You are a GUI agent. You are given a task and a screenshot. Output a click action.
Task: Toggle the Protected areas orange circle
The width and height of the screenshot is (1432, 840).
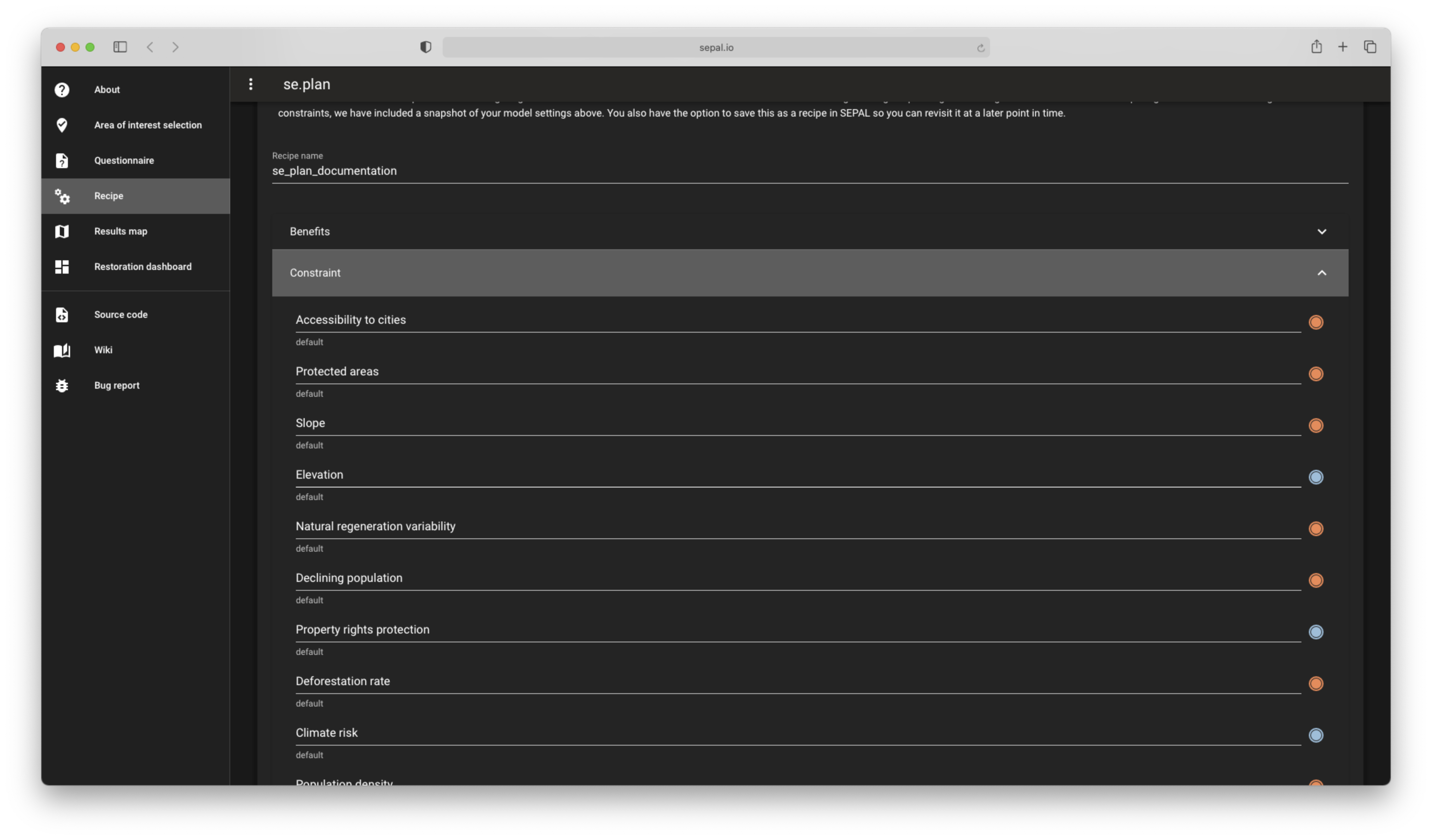[1315, 374]
